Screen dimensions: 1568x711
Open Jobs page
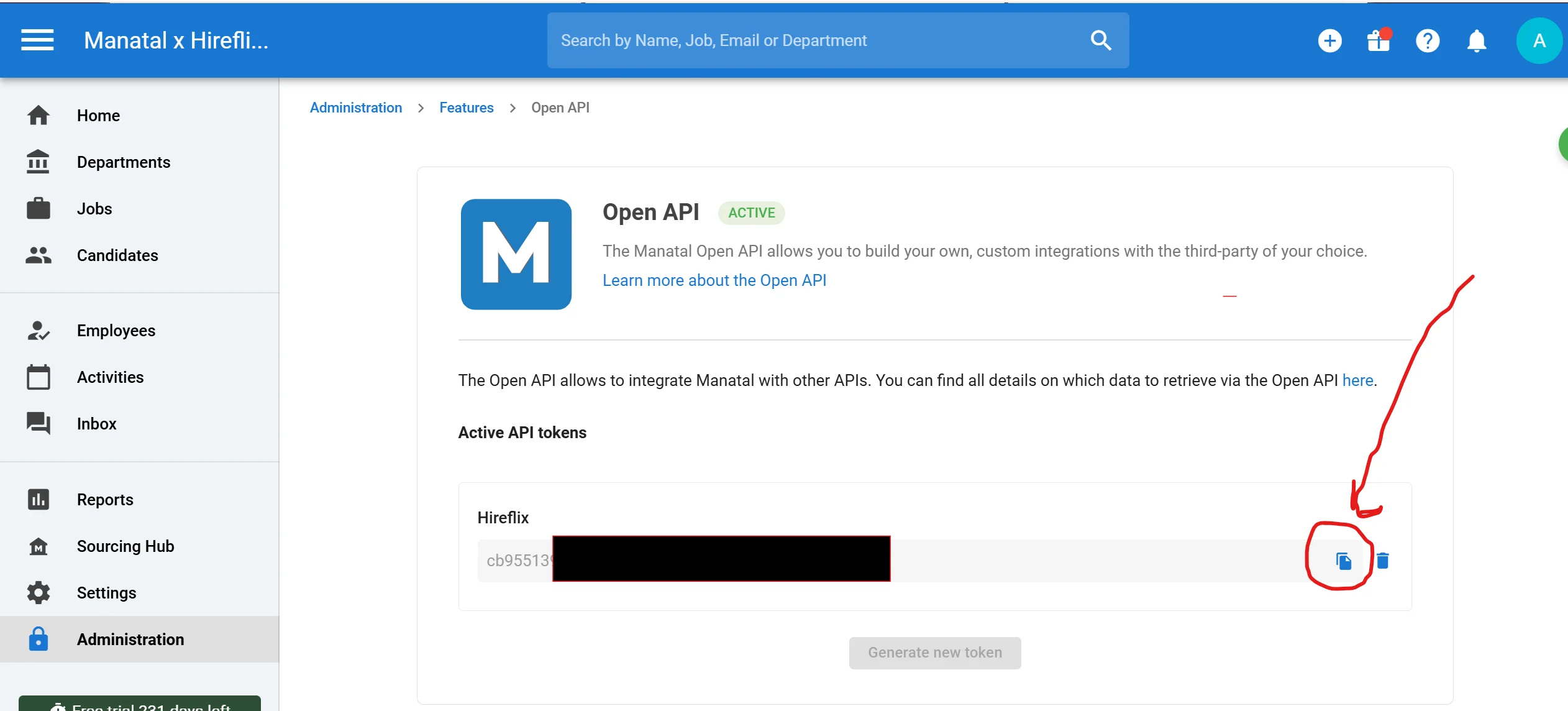click(x=94, y=209)
